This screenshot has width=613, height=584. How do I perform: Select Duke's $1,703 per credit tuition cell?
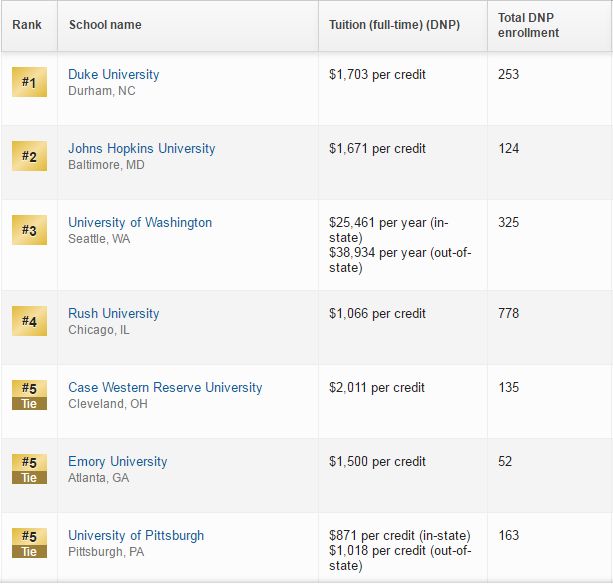(x=377, y=74)
